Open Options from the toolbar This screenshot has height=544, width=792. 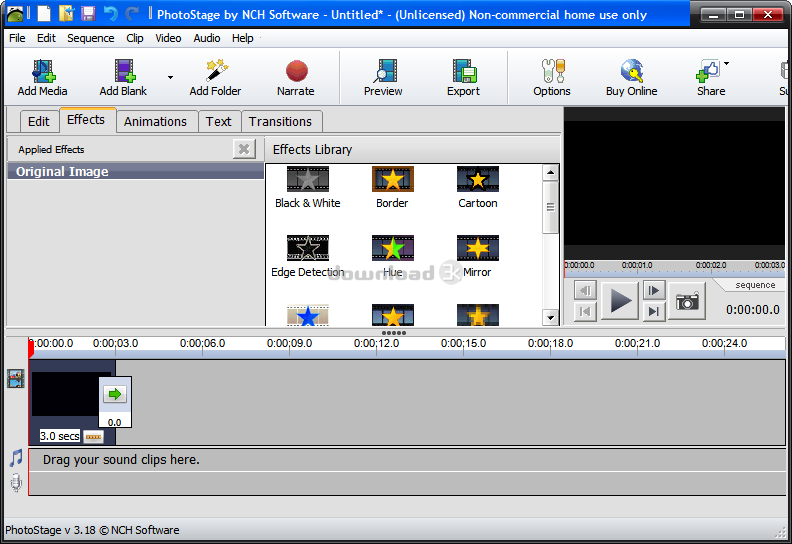click(x=552, y=77)
